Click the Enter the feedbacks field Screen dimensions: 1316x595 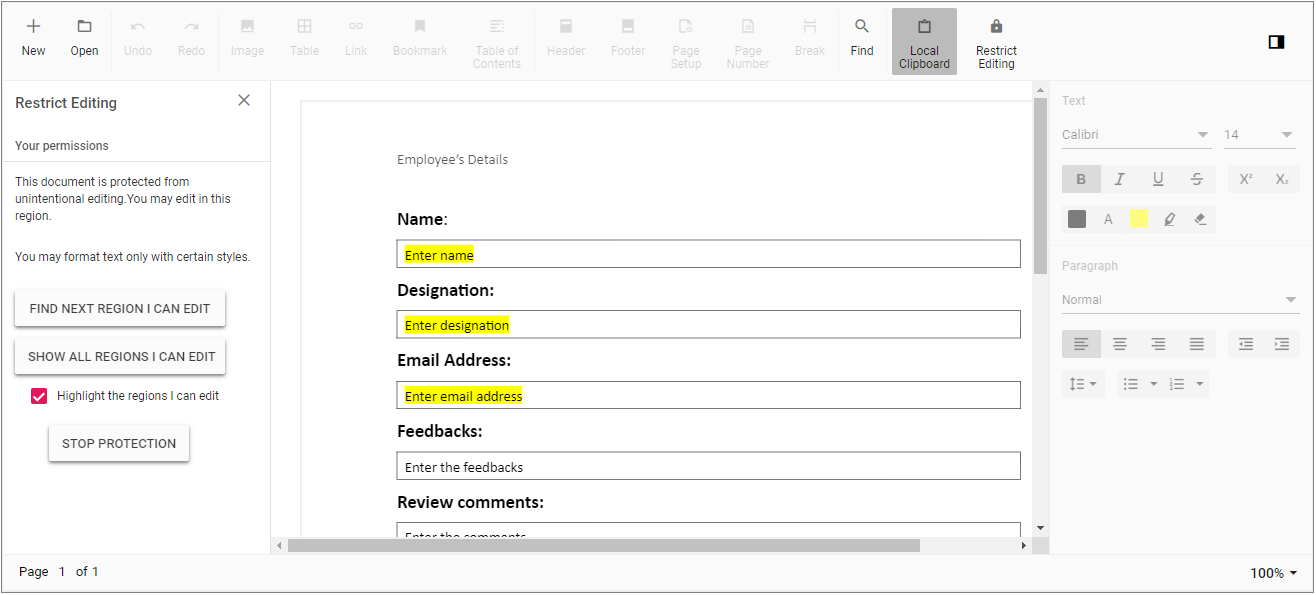coord(708,466)
